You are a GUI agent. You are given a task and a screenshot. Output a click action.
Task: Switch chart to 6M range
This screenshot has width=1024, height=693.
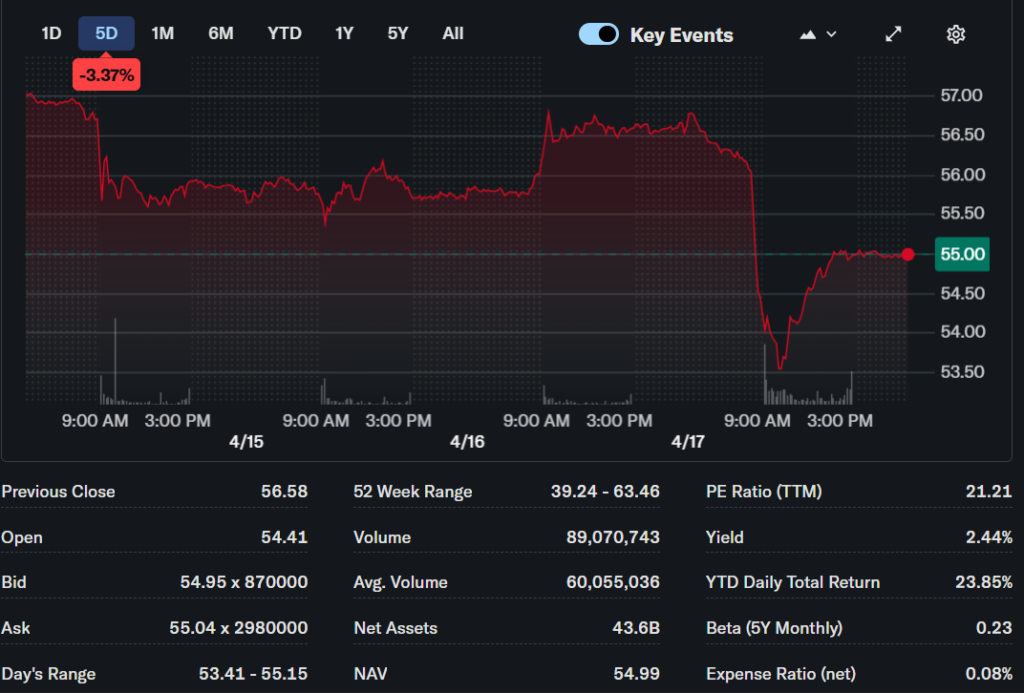[220, 33]
